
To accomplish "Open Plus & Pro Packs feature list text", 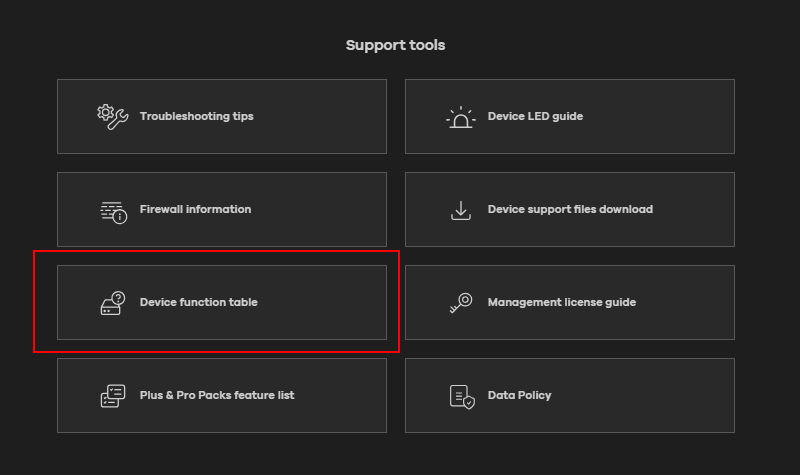I will pos(217,395).
